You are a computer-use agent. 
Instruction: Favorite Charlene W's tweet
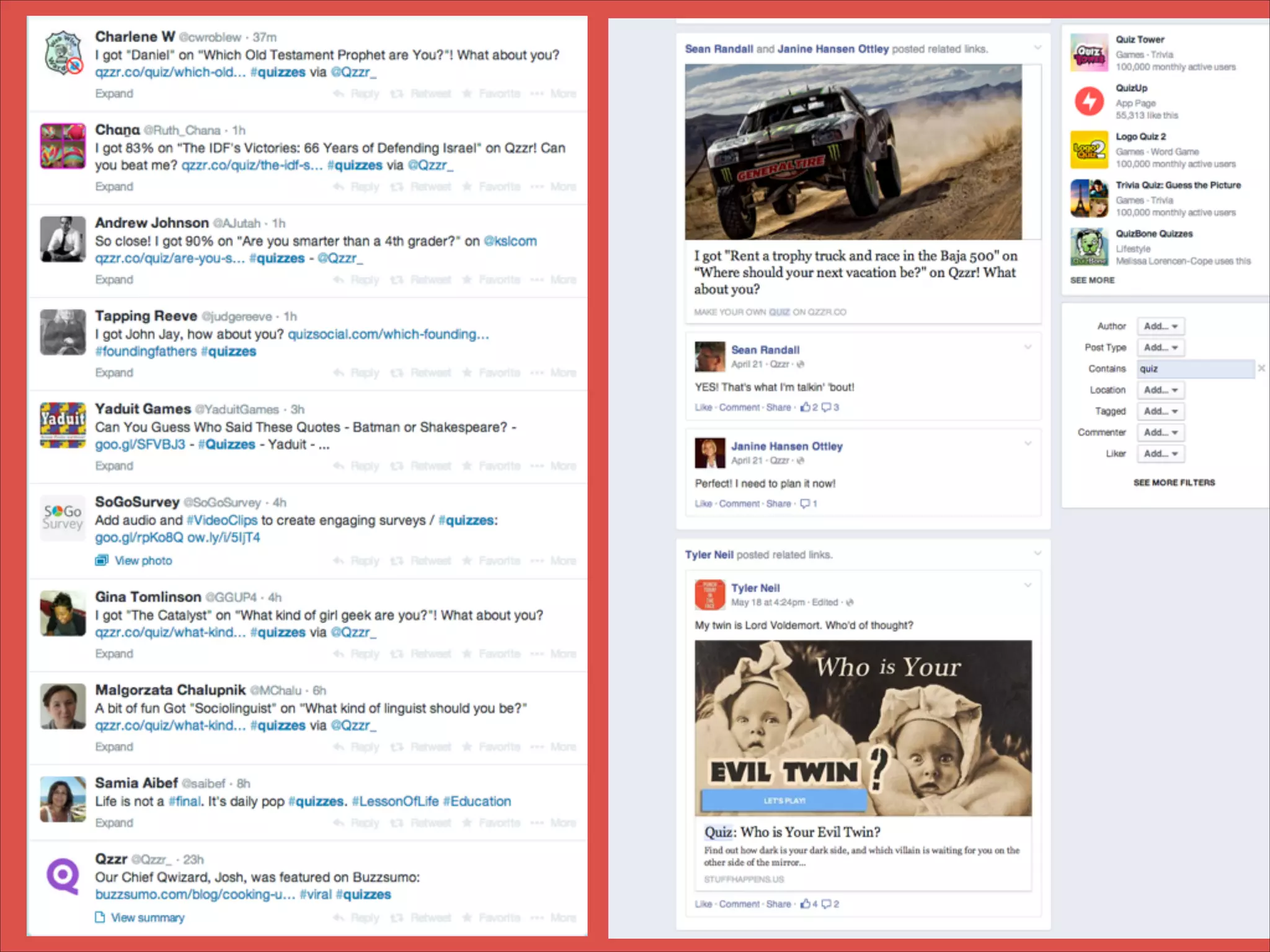[x=492, y=94]
